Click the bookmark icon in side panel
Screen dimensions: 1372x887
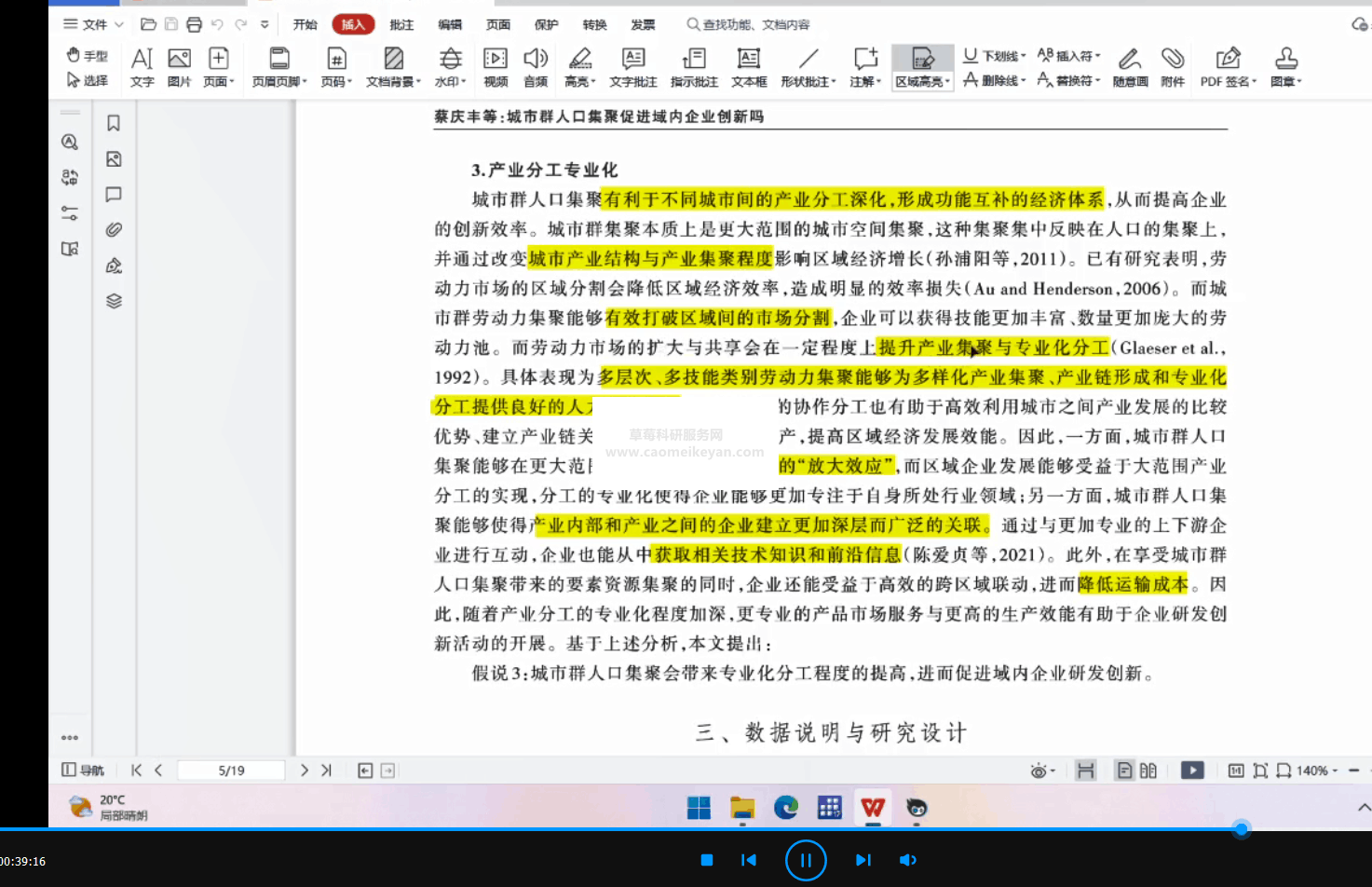coord(114,123)
